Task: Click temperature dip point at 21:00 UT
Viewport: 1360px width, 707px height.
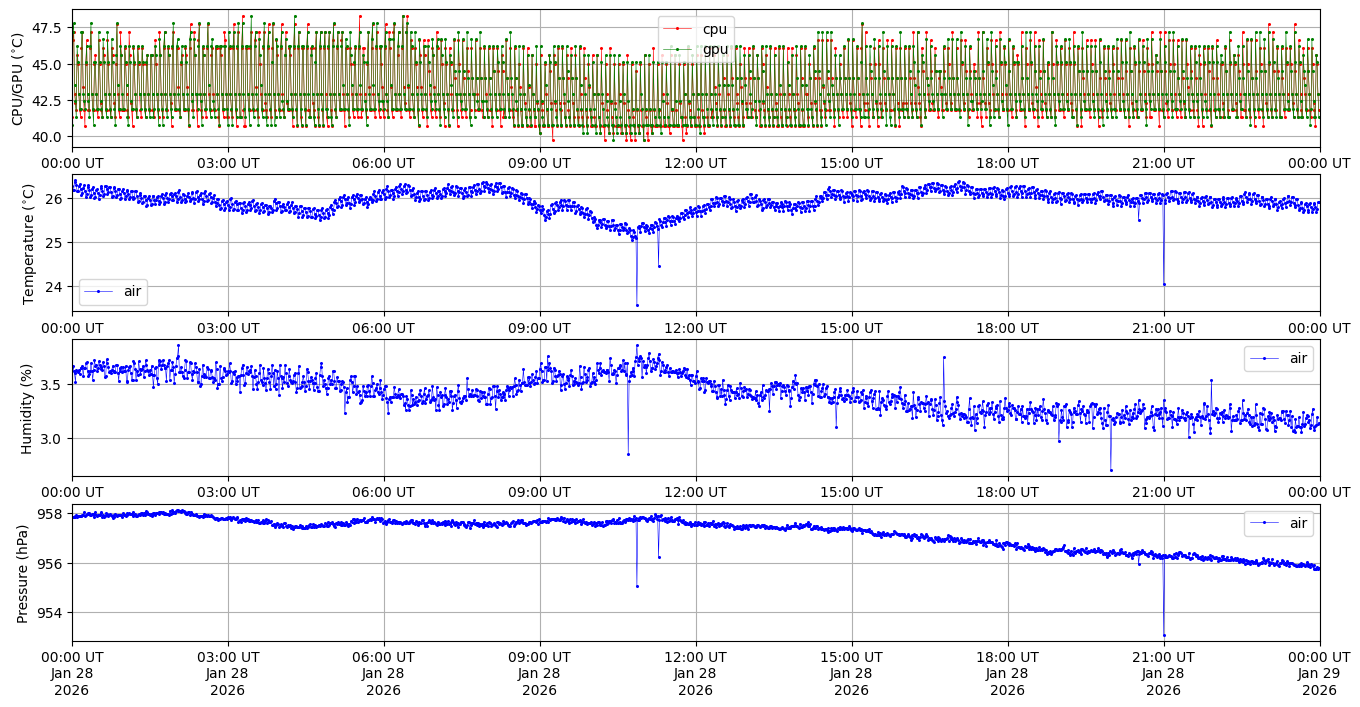Action: (x=1164, y=284)
